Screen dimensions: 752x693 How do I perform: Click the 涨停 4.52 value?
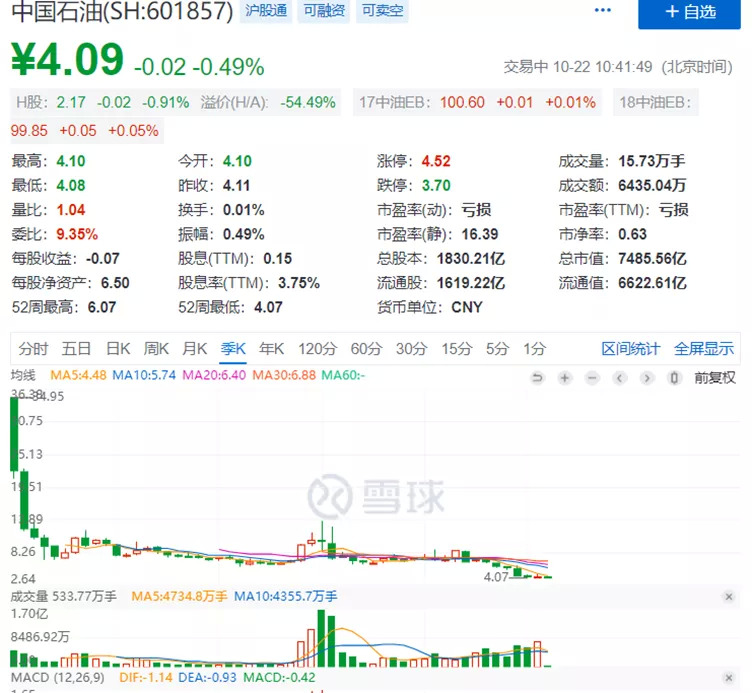click(436, 161)
